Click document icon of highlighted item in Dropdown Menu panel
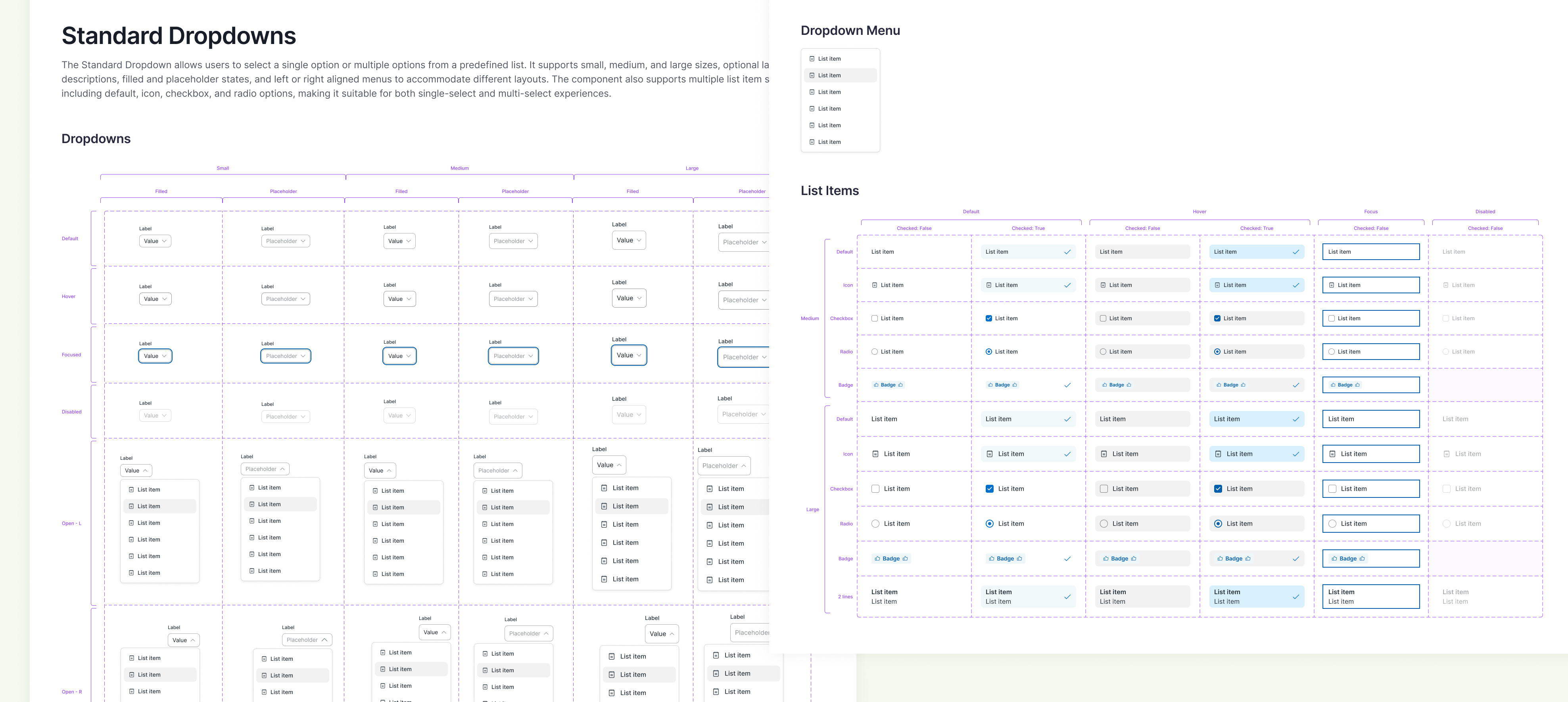Screen dimensions: 1568x702 812,75
